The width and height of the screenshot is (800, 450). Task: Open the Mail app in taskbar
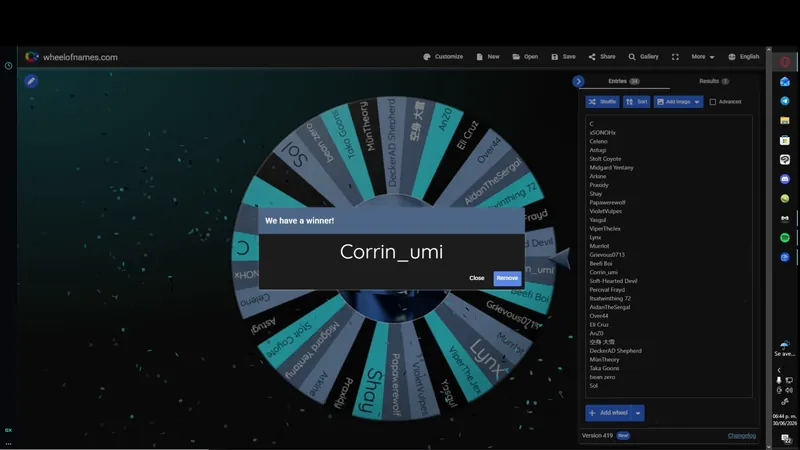785,82
